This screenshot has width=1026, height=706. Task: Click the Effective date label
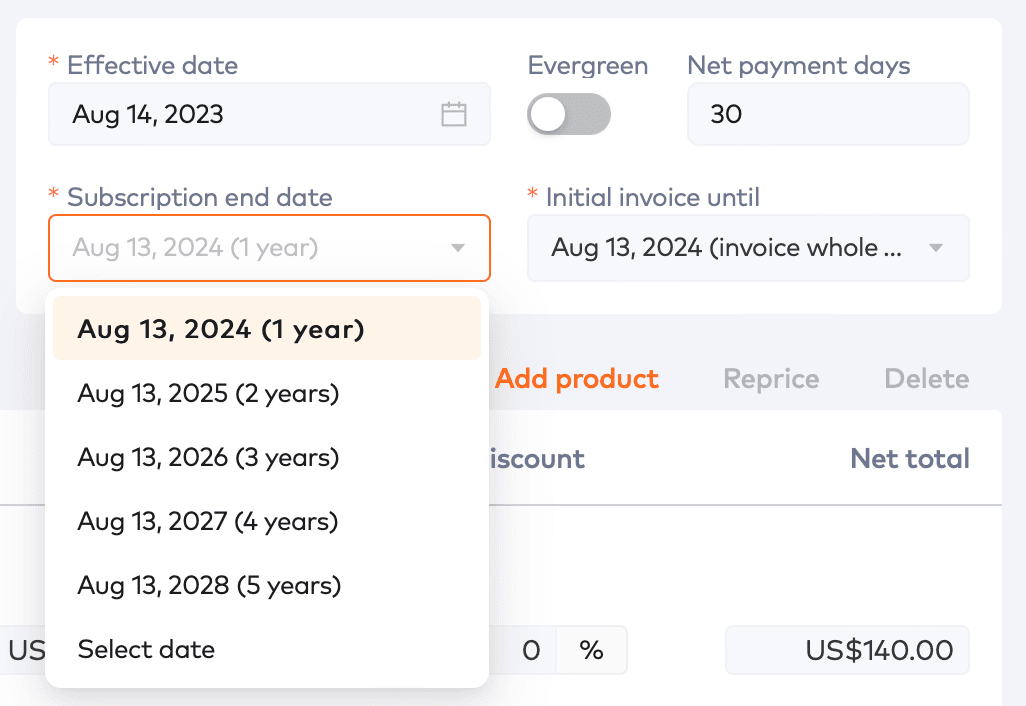(152, 65)
